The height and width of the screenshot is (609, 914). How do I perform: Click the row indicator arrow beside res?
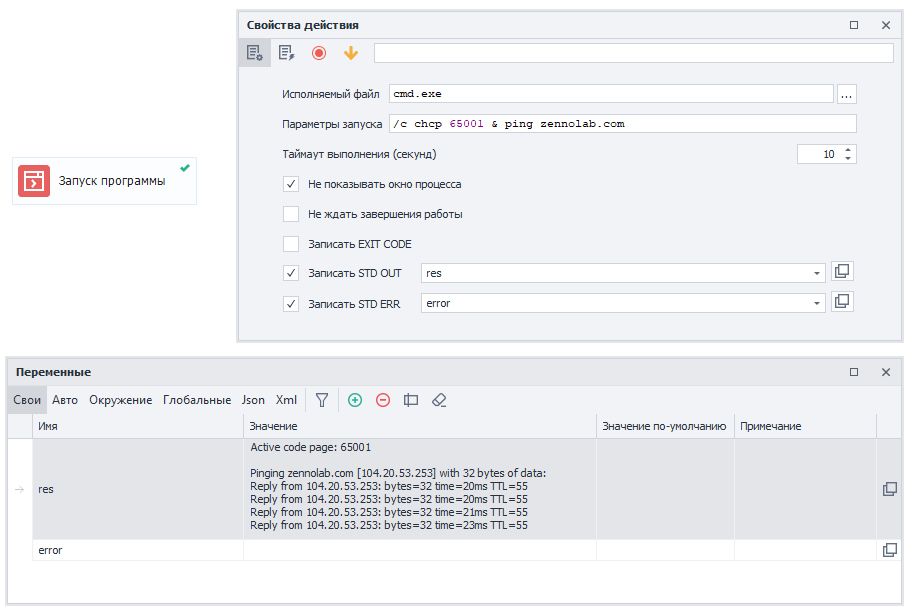(20, 489)
